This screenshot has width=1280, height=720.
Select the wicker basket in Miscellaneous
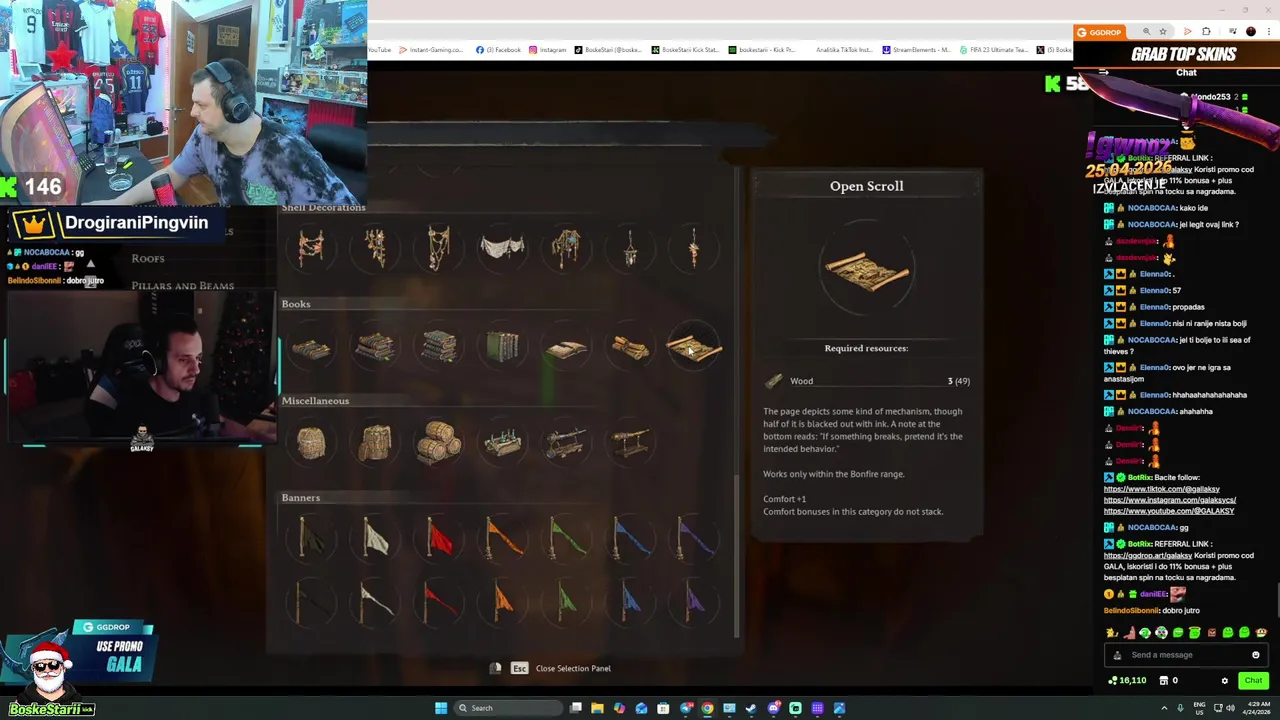tap(311, 442)
